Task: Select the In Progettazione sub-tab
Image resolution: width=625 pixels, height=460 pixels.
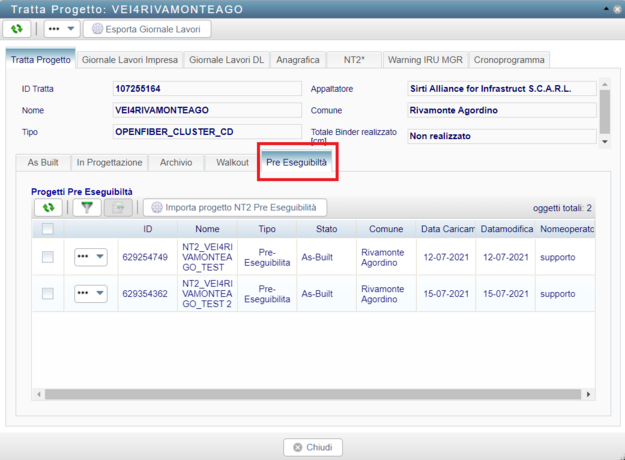Action: 110,163
